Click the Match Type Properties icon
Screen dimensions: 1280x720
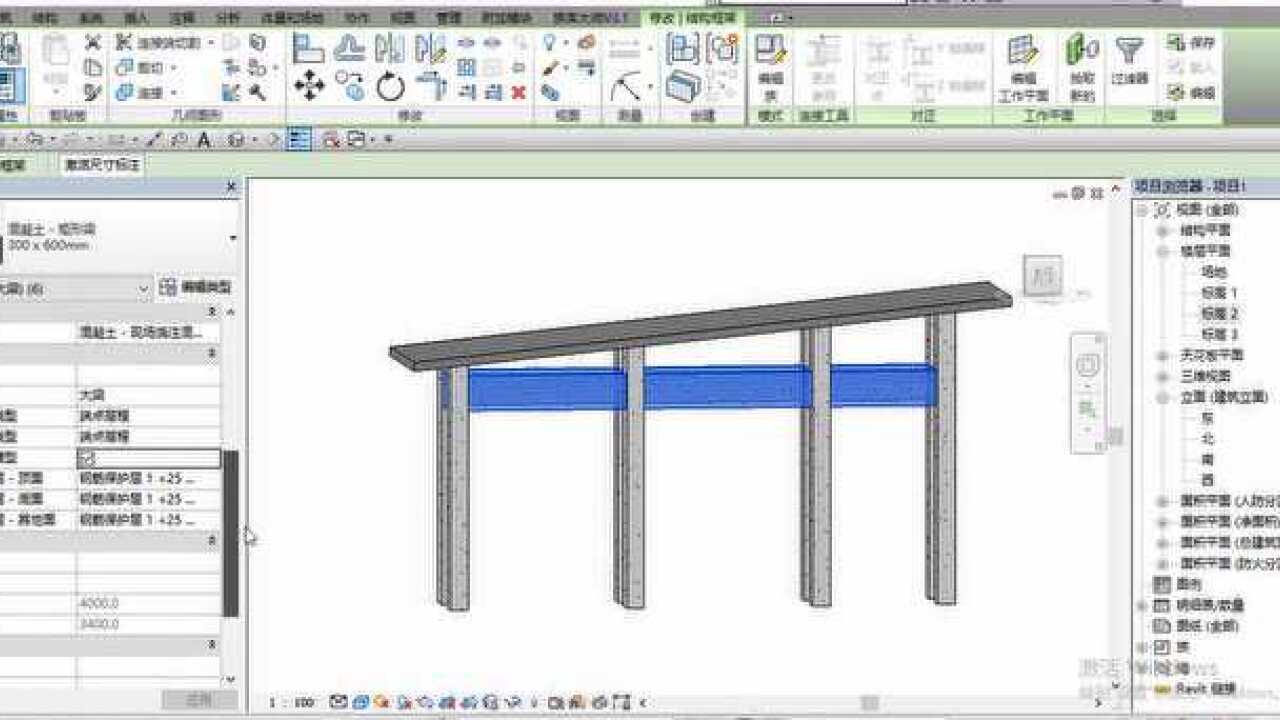pyautogui.click(x=93, y=93)
